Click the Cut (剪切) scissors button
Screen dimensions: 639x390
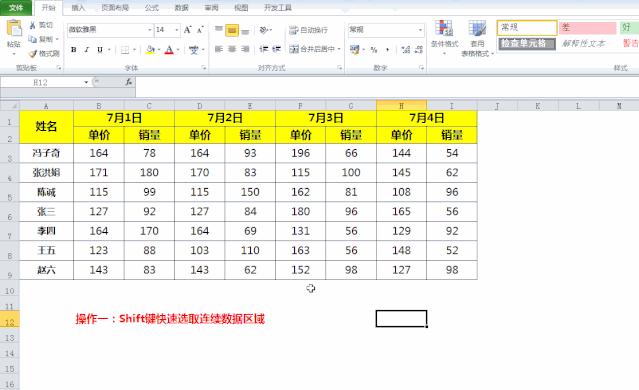(41, 25)
